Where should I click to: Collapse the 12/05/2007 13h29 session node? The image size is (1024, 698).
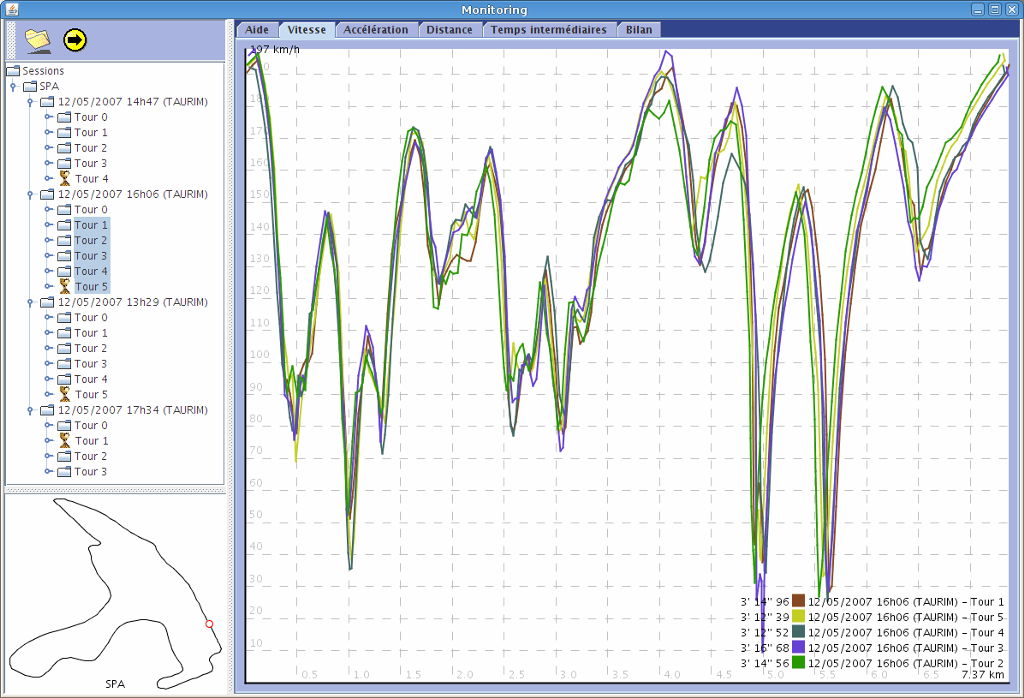coord(30,302)
